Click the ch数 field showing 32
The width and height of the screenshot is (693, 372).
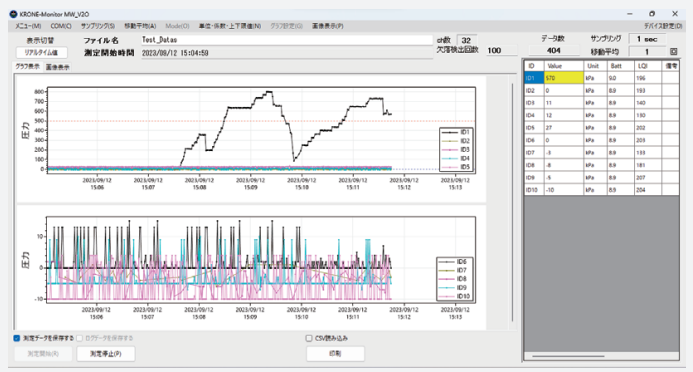[x=466, y=40]
